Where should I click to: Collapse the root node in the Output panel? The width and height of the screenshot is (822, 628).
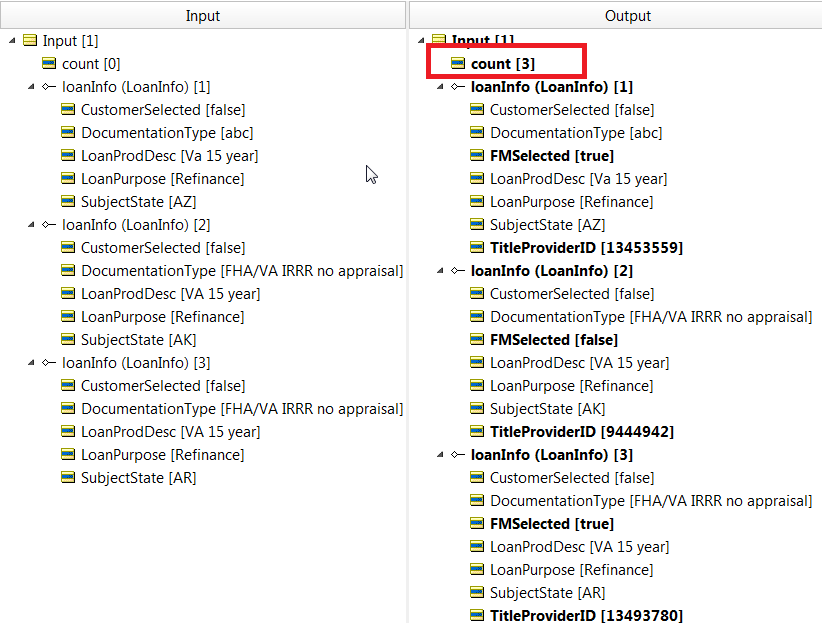(421, 40)
